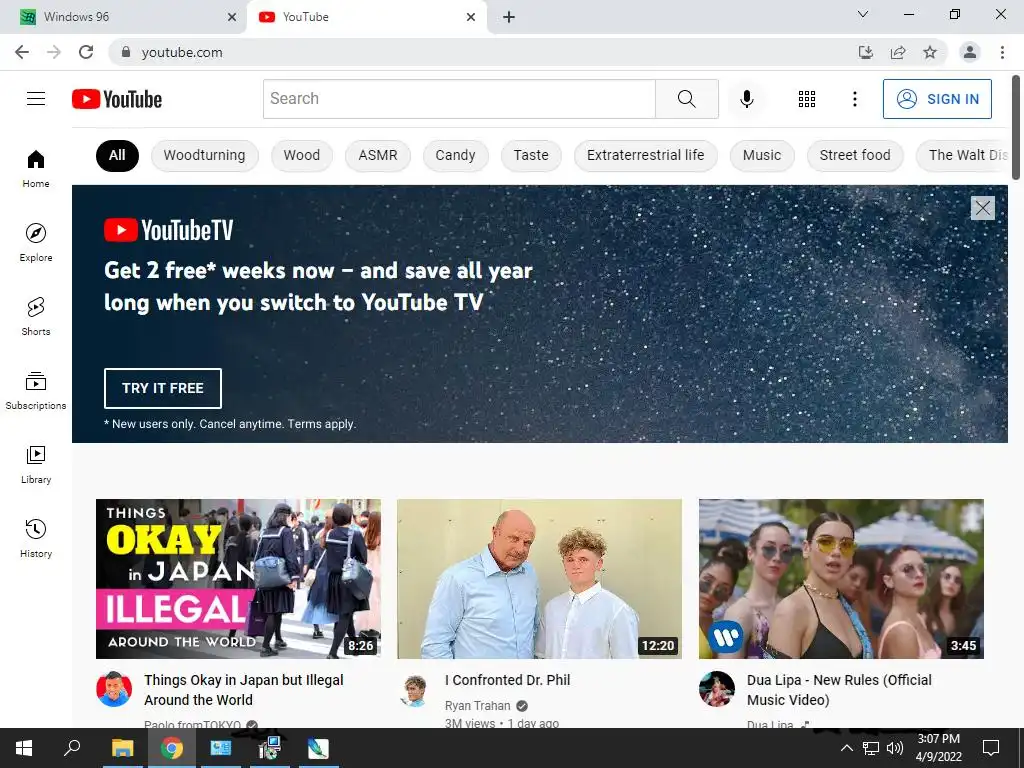Screen dimensions: 1024x768
Task: Click the share page icon in address bar
Action: (x=898, y=52)
